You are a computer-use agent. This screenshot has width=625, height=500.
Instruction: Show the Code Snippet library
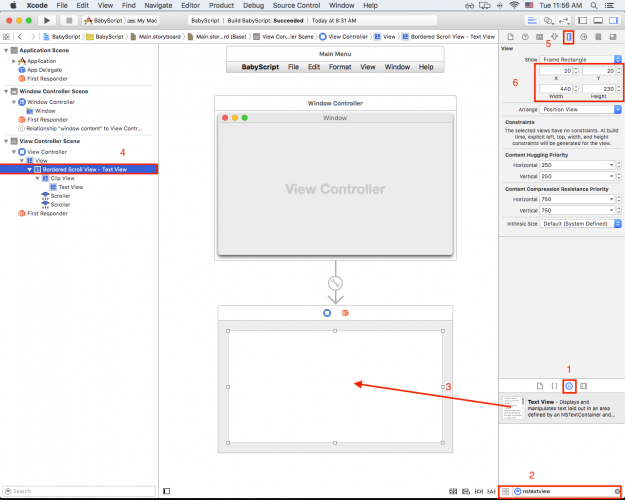(554, 386)
